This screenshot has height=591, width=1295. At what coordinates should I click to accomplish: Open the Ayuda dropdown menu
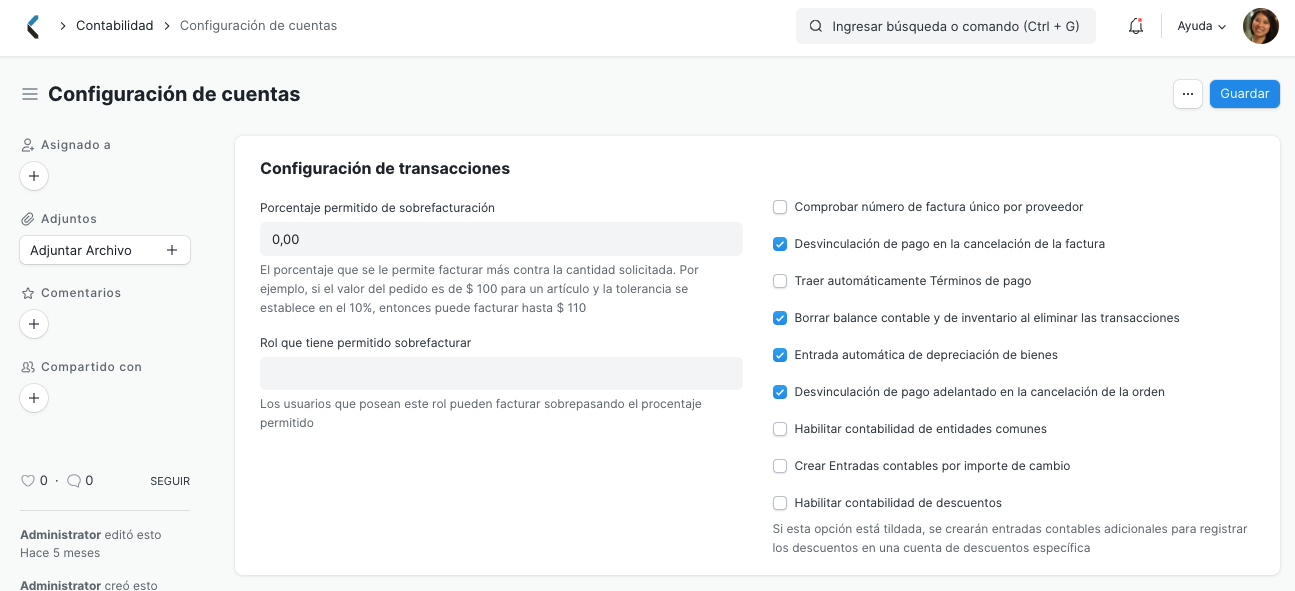tap(1201, 27)
